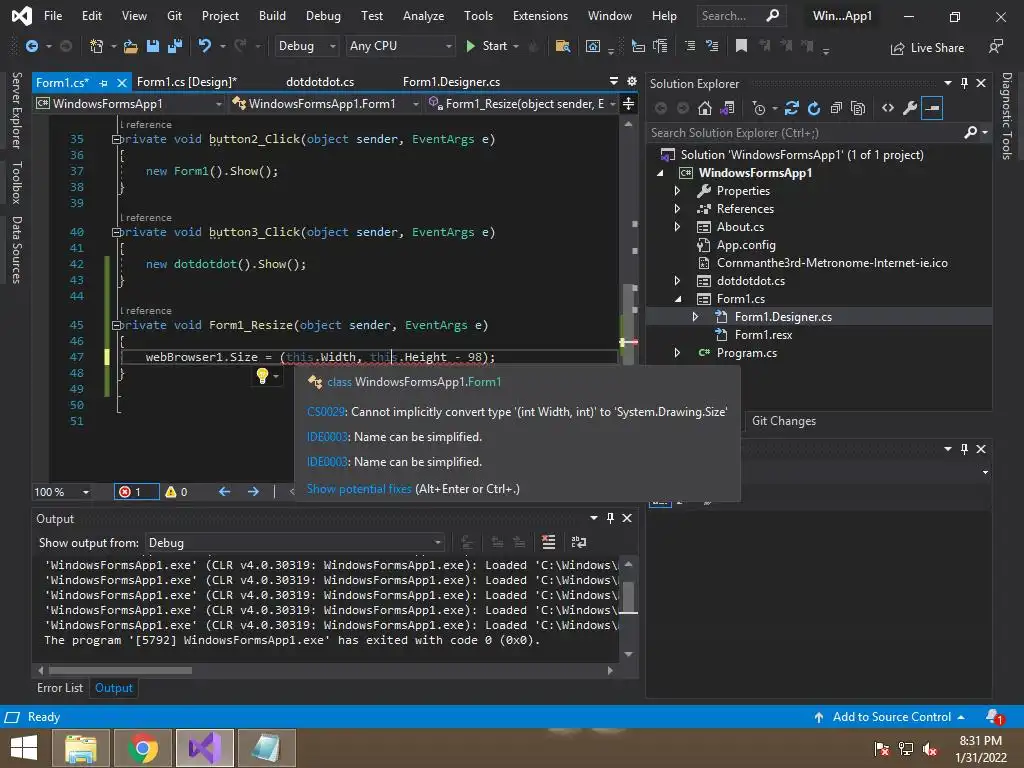Image resolution: width=1024 pixels, height=768 pixels.
Task: Toggle auto-hide pin on Output panel
Action: click(611, 518)
